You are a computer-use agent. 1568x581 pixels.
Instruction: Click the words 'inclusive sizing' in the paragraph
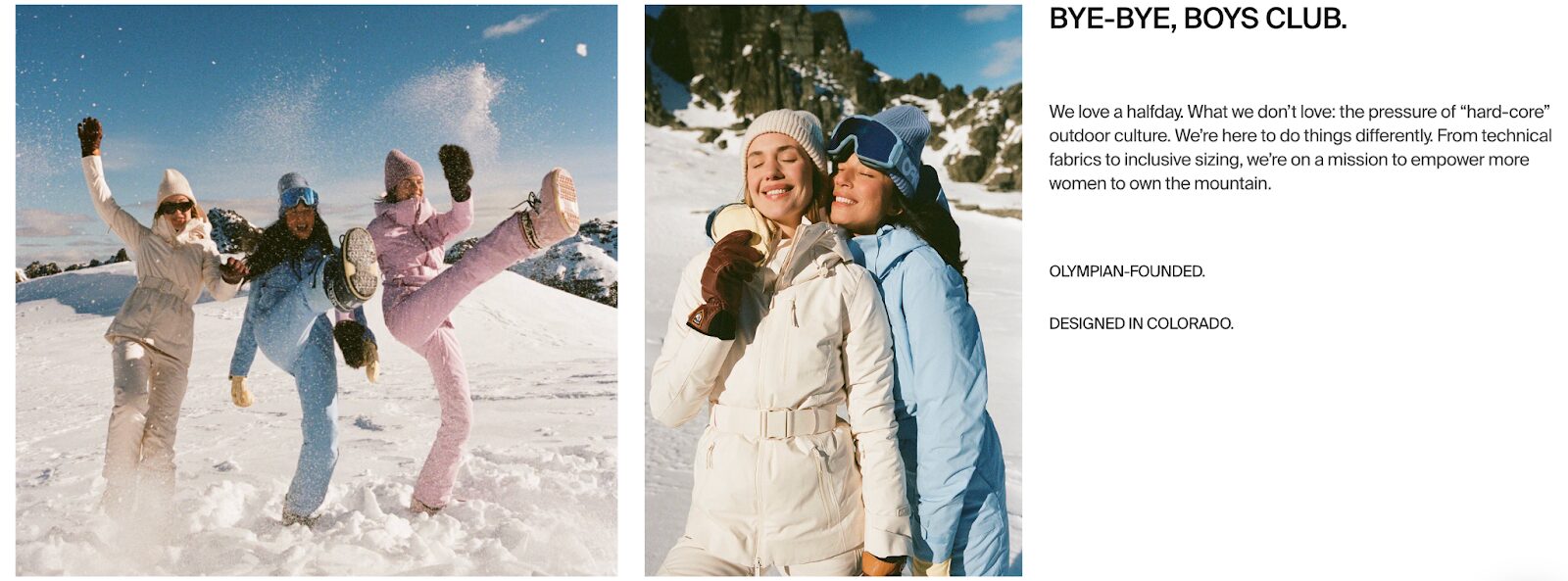click(1184, 160)
